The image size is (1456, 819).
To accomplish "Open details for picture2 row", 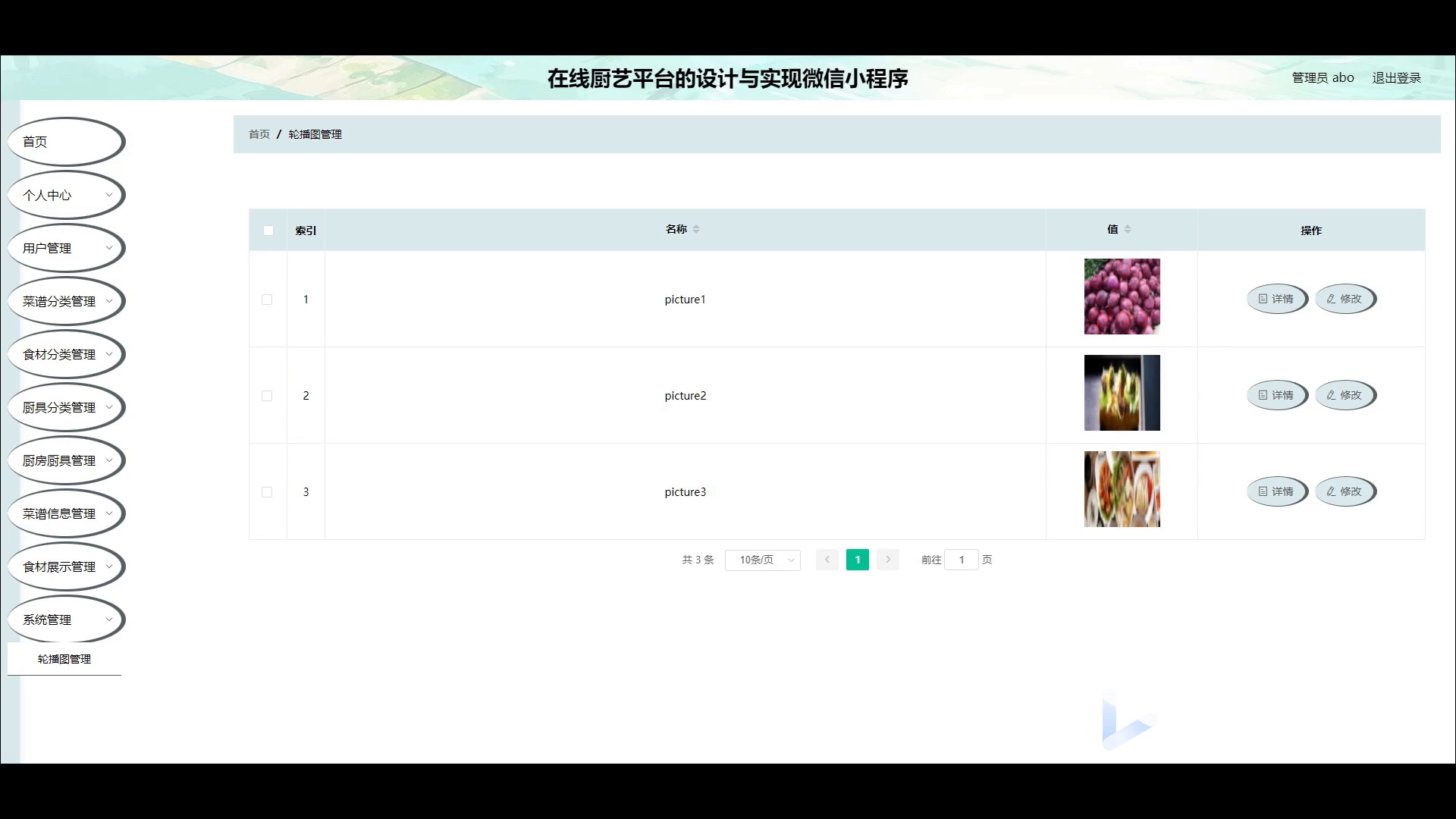I will pos(1277,395).
